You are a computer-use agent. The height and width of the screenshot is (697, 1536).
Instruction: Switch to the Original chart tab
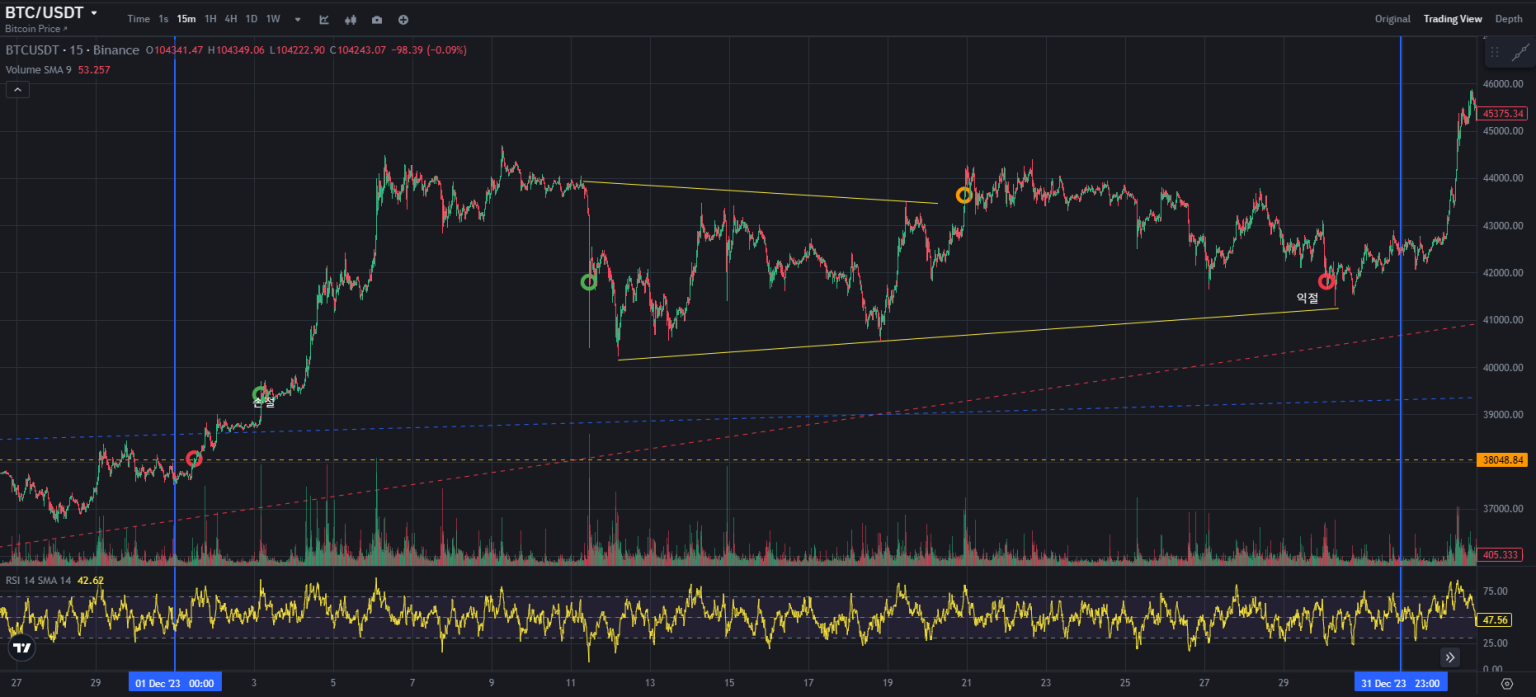(x=1392, y=19)
